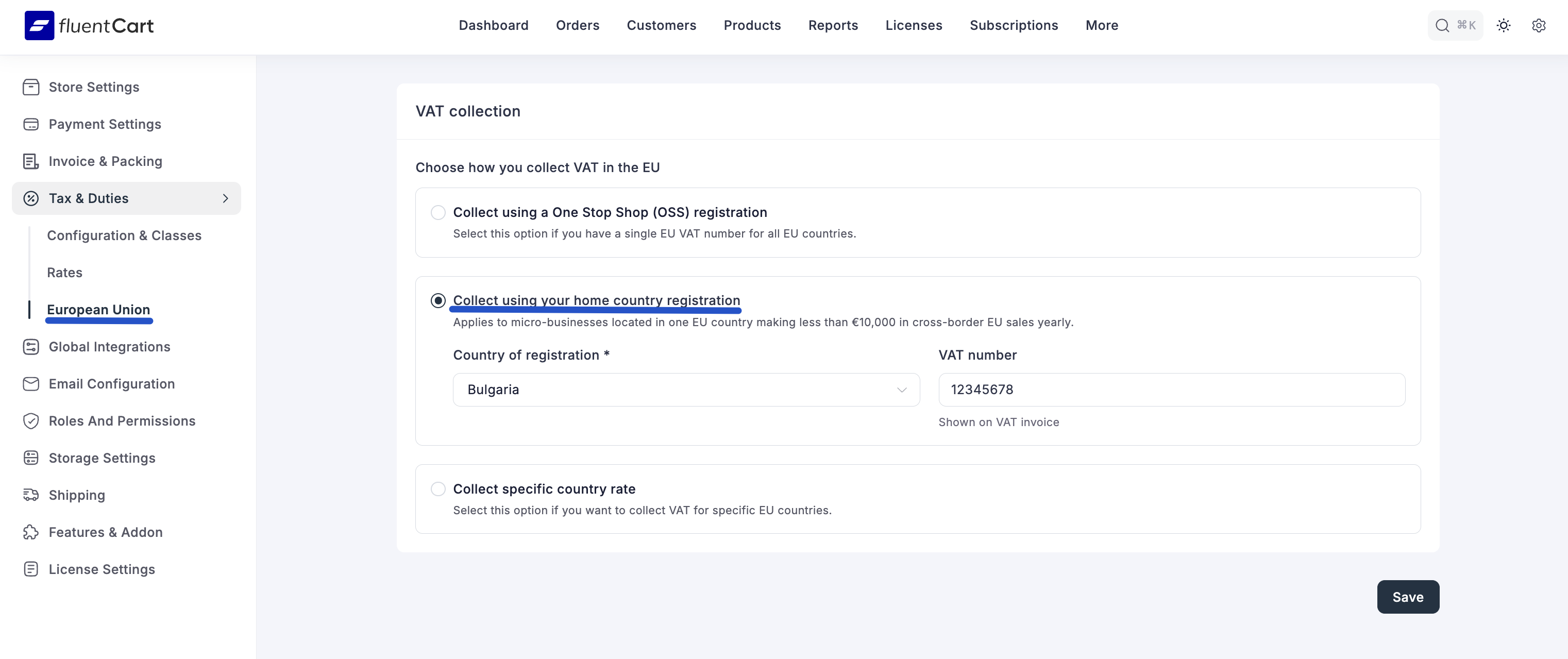This screenshot has height=659, width=1568.
Task: Select the Collect specific country rate radio
Action: [437, 488]
